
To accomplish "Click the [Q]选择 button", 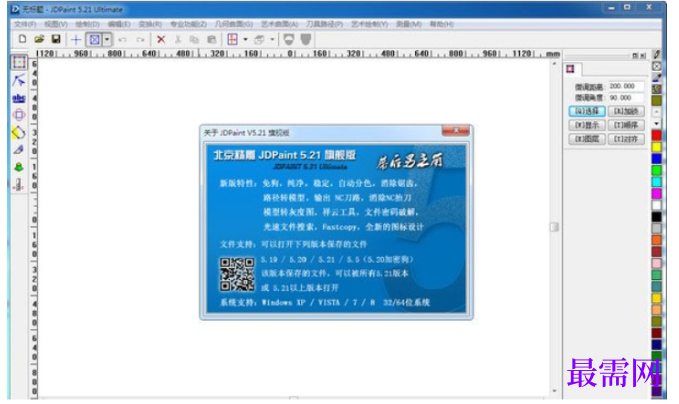I will (587, 111).
